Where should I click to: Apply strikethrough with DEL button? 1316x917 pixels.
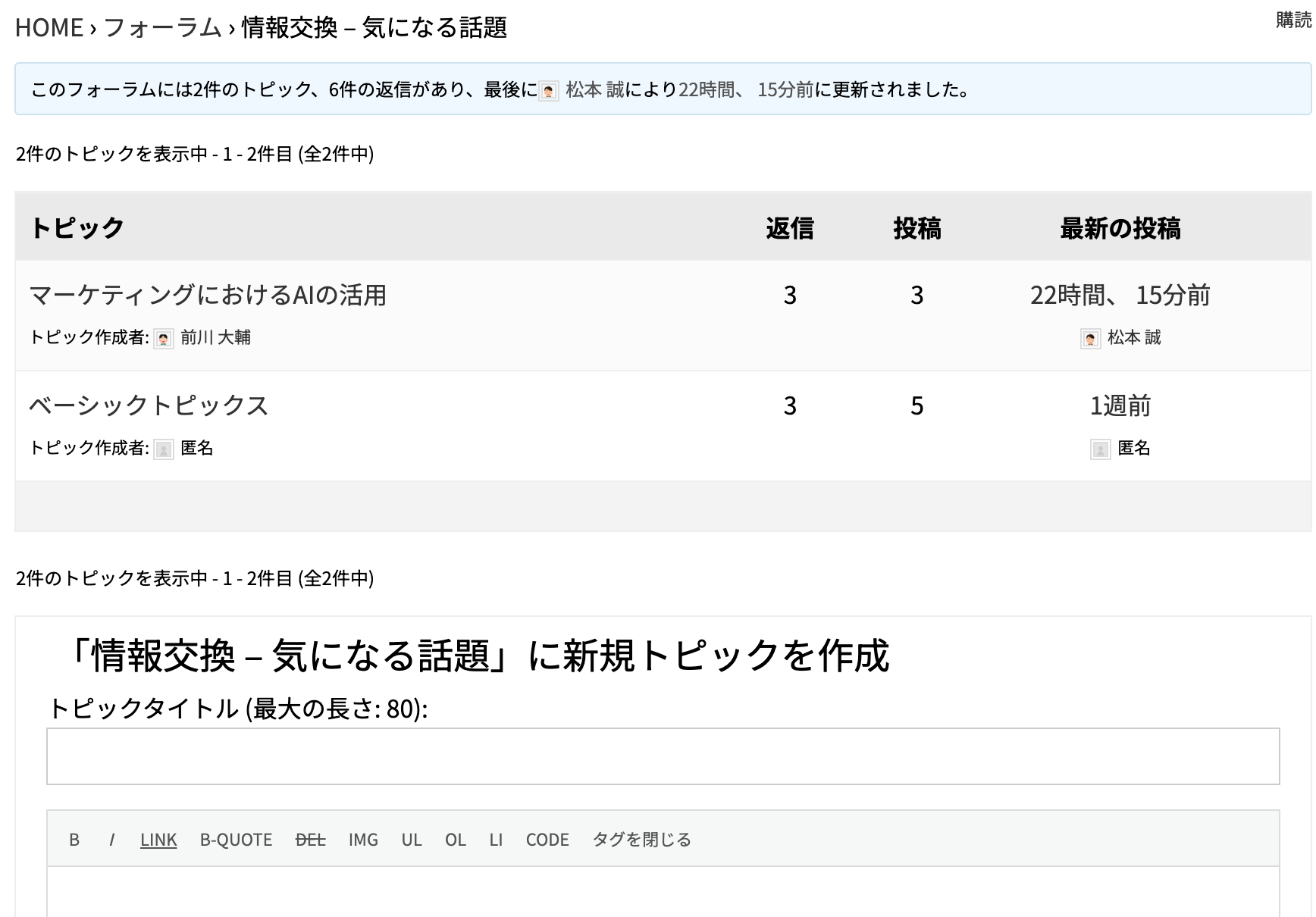pos(310,840)
